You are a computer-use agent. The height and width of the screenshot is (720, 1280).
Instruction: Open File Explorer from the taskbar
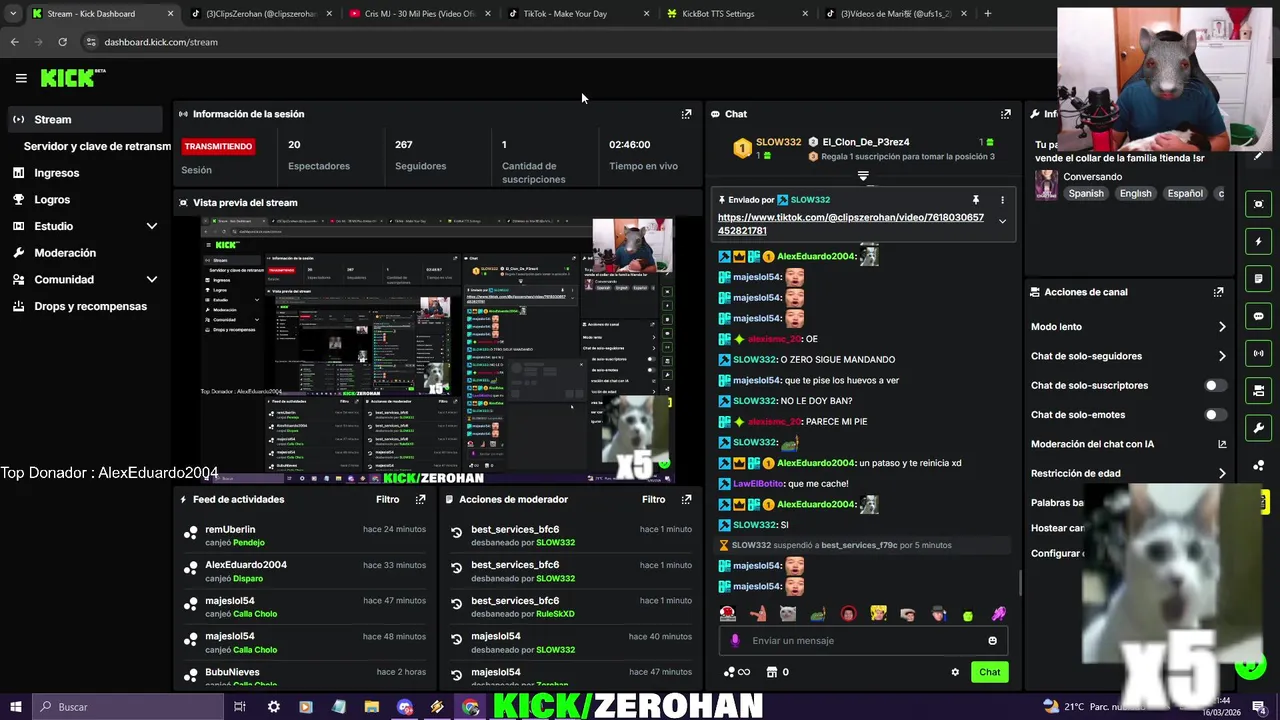coord(371,707)
